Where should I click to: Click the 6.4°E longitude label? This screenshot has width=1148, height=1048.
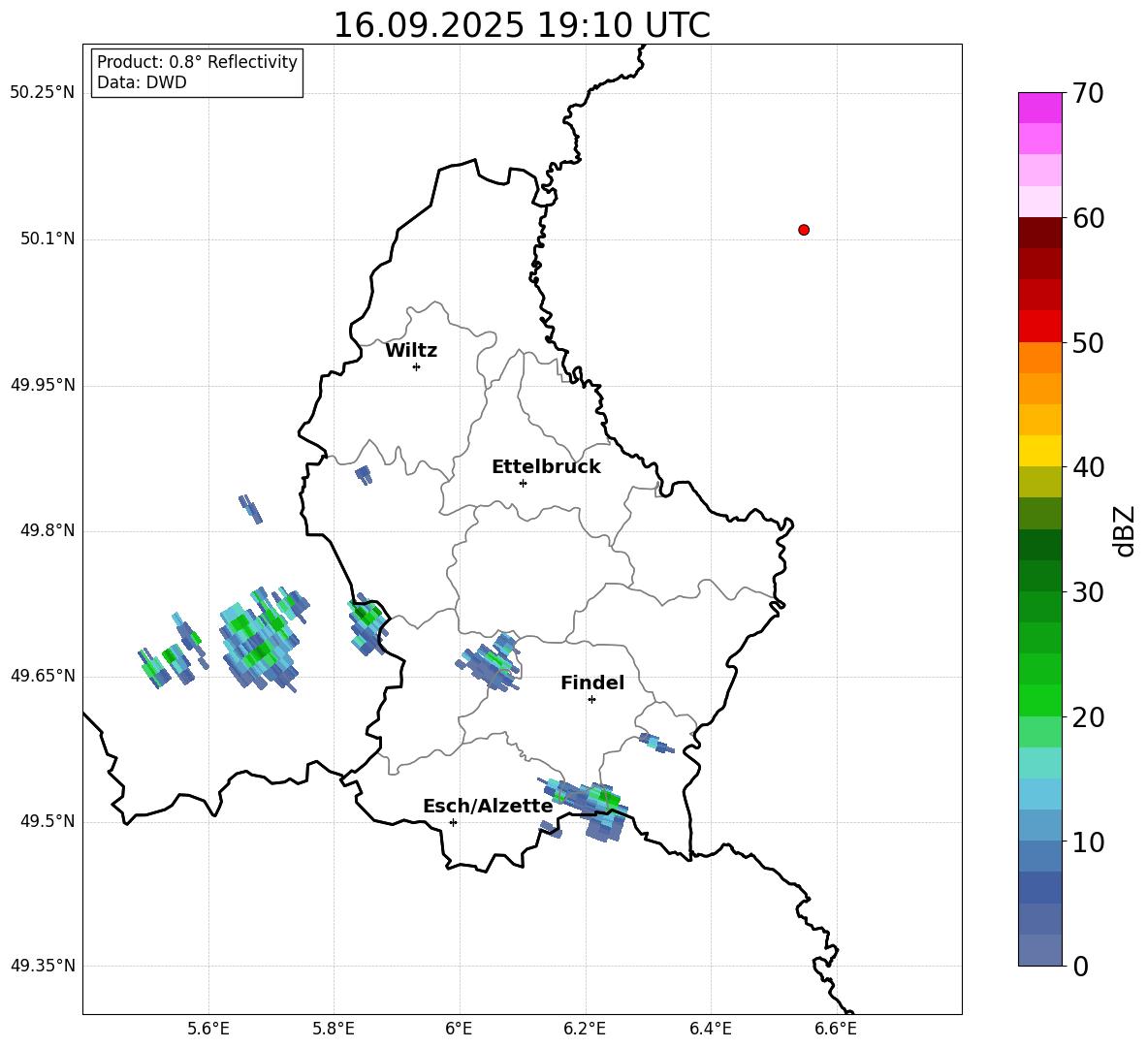click(710, 1029)
